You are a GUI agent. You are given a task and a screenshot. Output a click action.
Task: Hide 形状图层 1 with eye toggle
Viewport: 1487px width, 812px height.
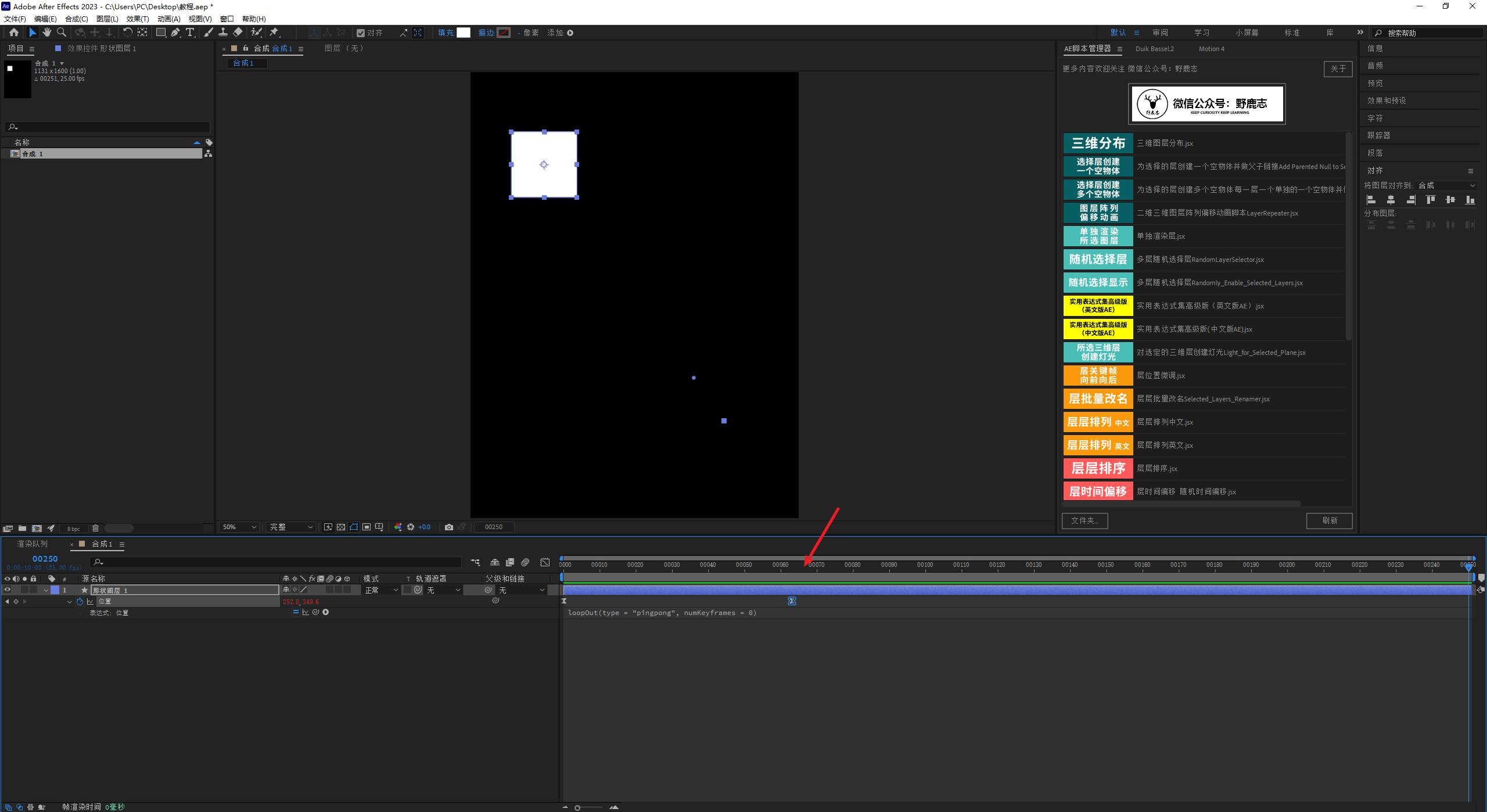(8, 590)
